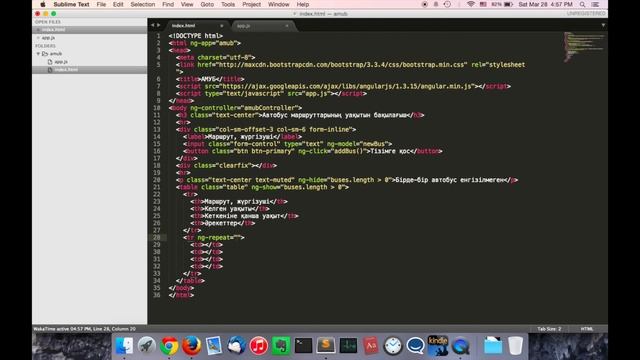Select the index.html editor tab
The width and height of the screenshot is (640, 360).
click(196, 26)
